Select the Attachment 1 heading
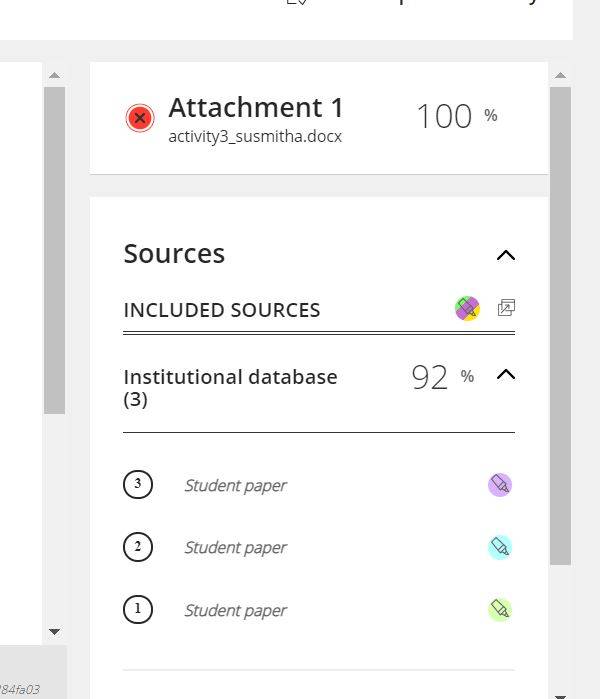The image size is (600, 699). tap(256, 108)
